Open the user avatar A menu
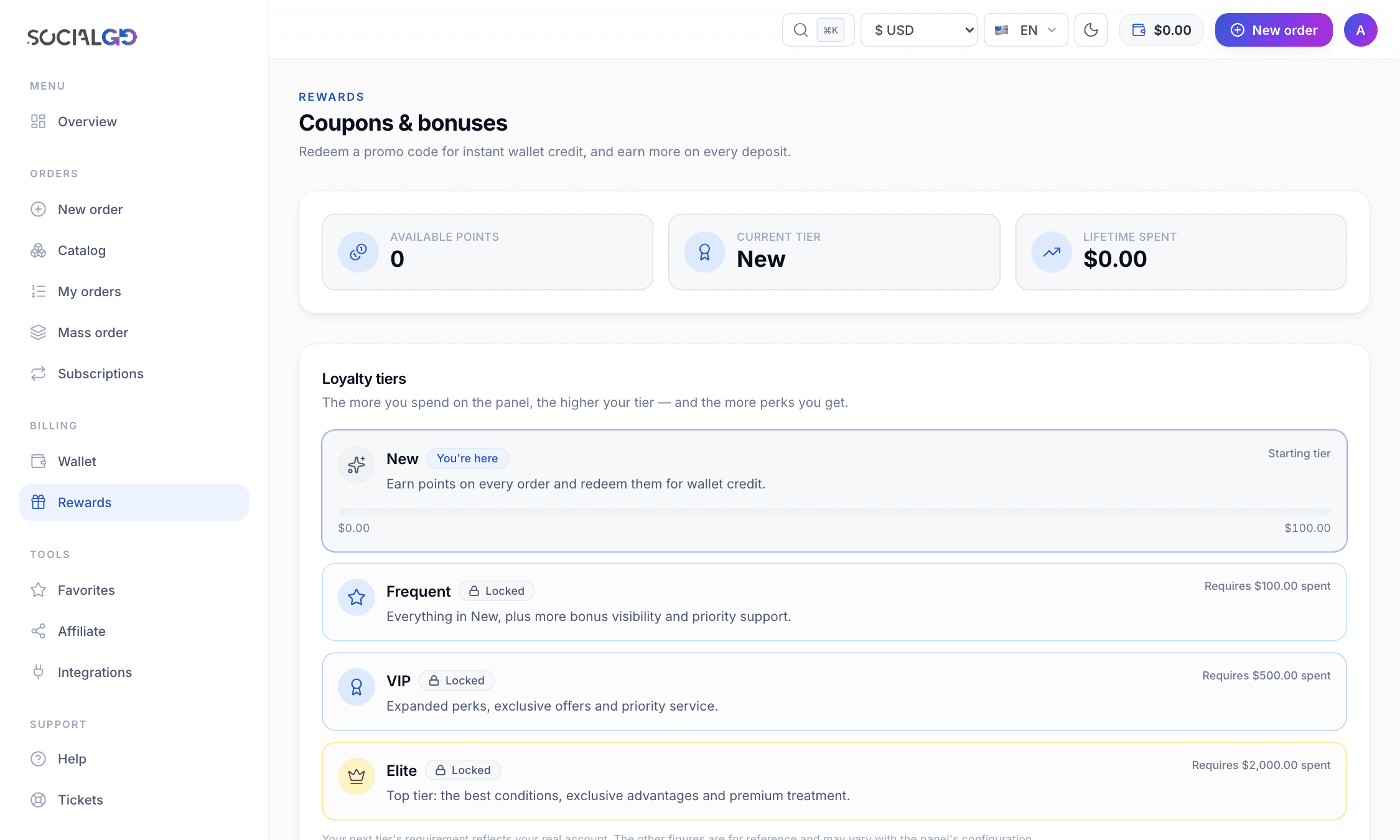The width and height of the screenshot is (1400, 840). [1361, 30]
